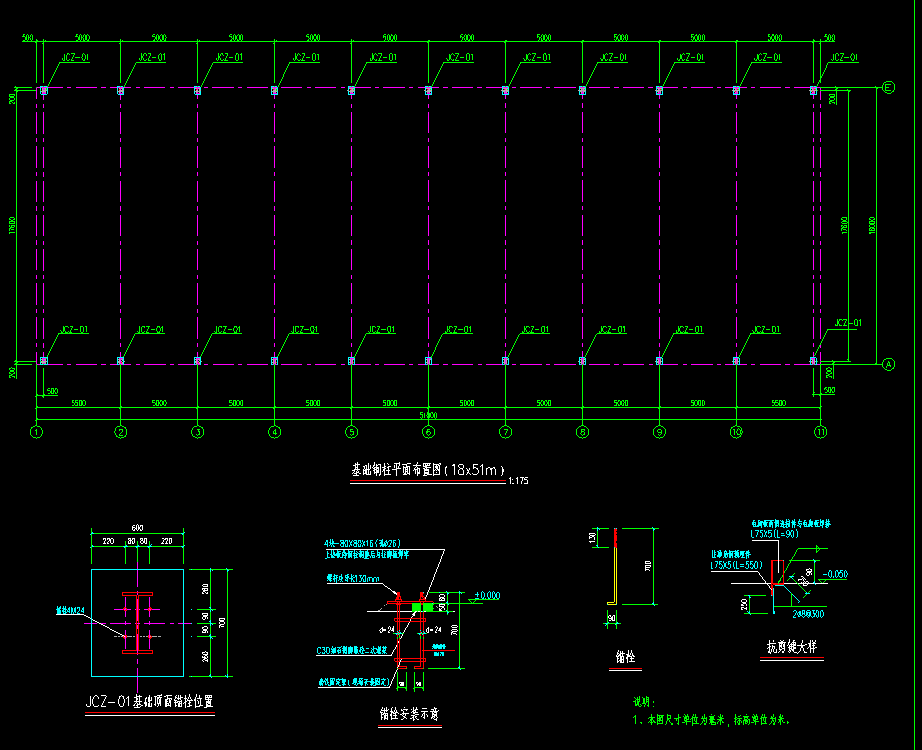Click grid axis bubble 6
Viewport: 922px width, 750px height.
click(x=429, y=432)
